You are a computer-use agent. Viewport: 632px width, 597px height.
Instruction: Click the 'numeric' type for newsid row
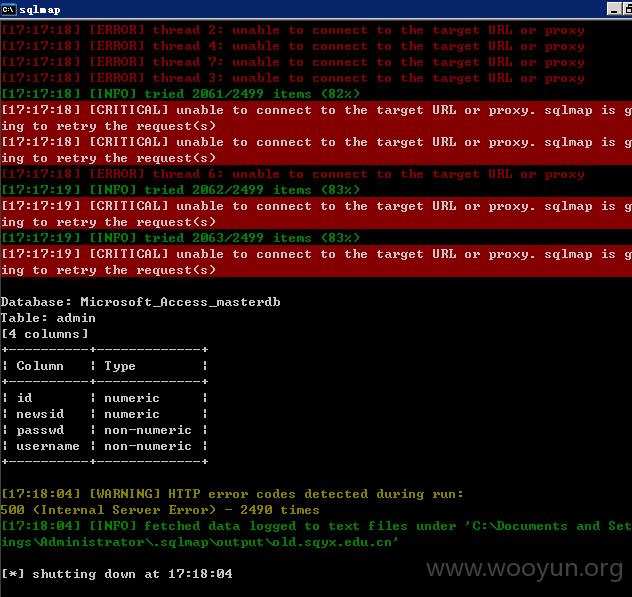[132, 414]
